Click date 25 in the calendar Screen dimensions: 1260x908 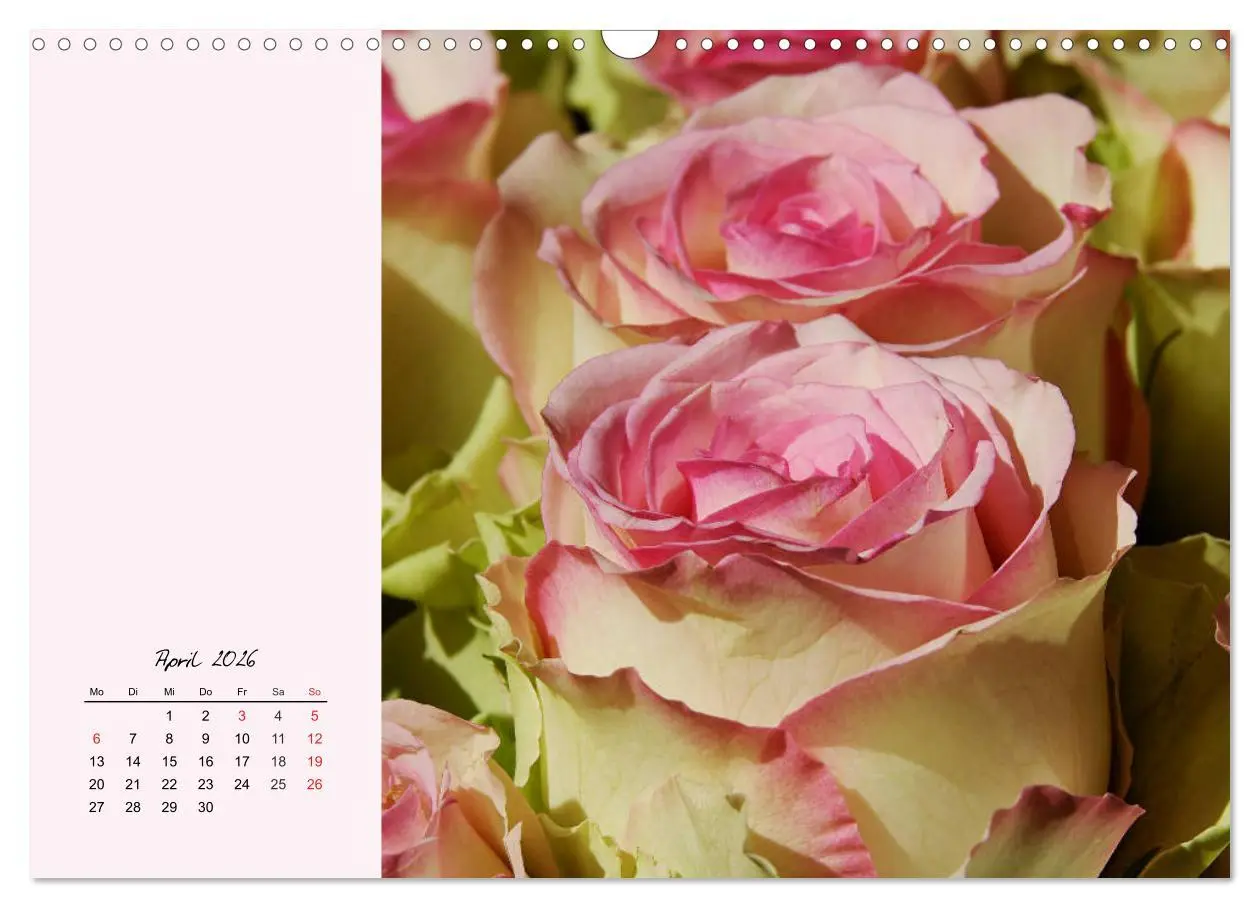point(278,785)
